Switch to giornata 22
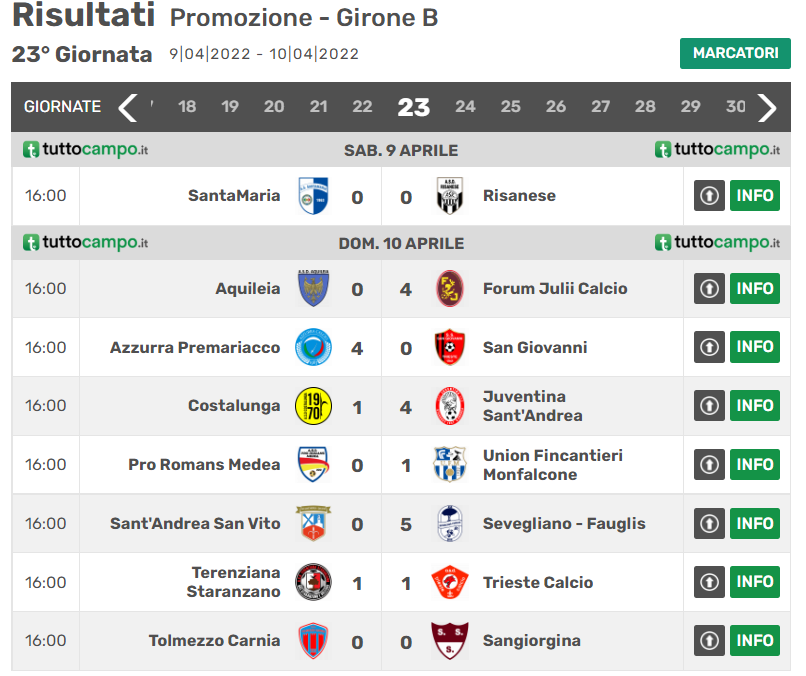The image size is (806, 676). (362, 106)
